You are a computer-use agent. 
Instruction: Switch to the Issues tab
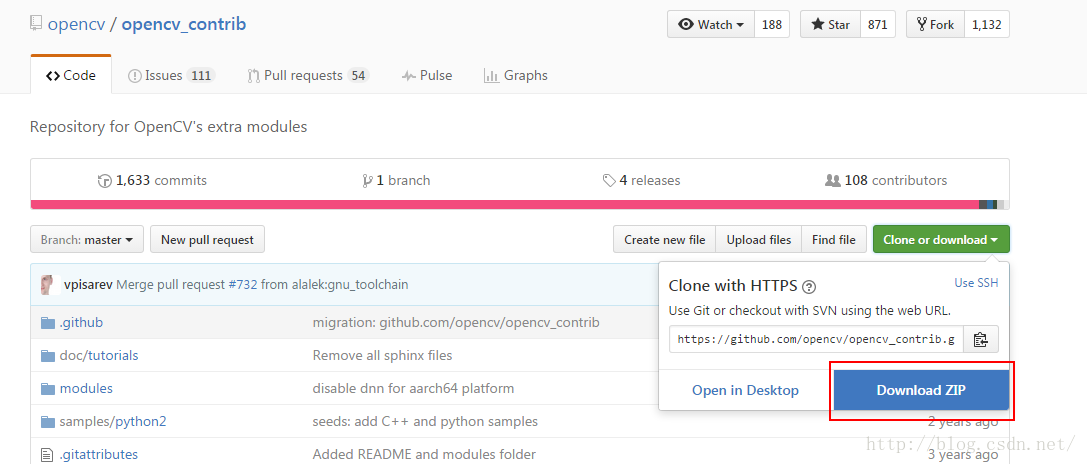click(x=171, y=76)
